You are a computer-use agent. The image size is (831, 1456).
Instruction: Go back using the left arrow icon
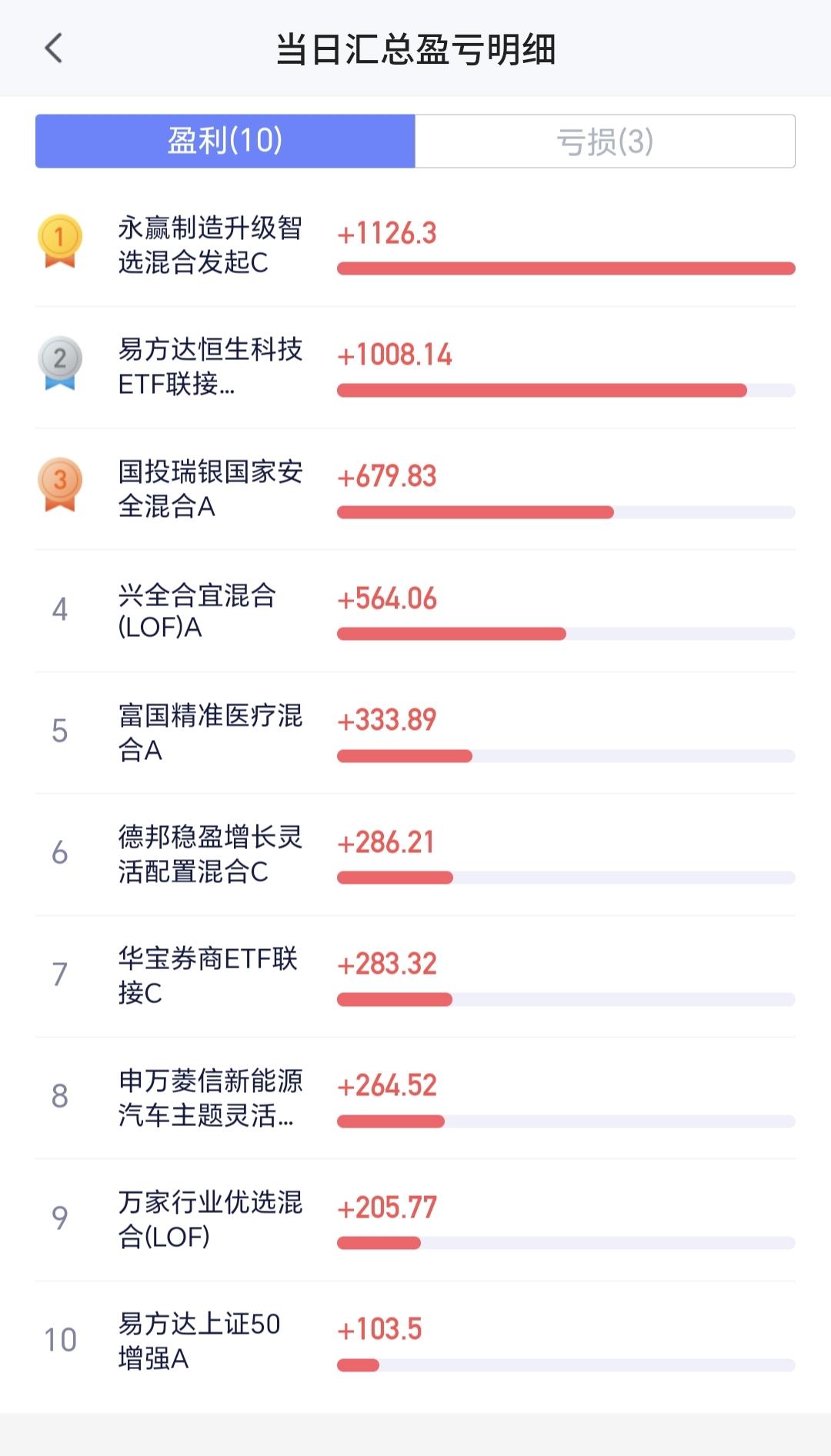53,48
